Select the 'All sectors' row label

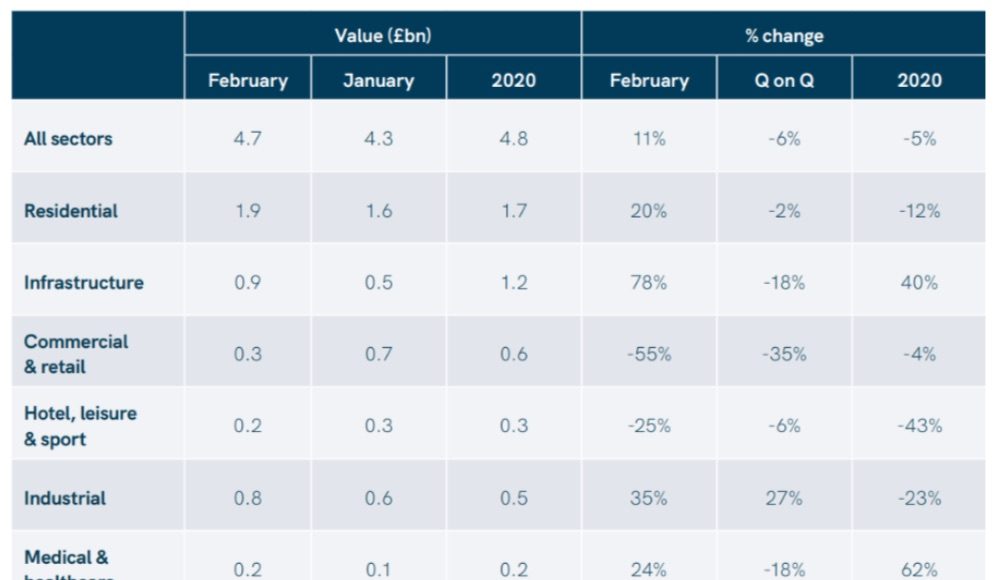pos(68,138)
